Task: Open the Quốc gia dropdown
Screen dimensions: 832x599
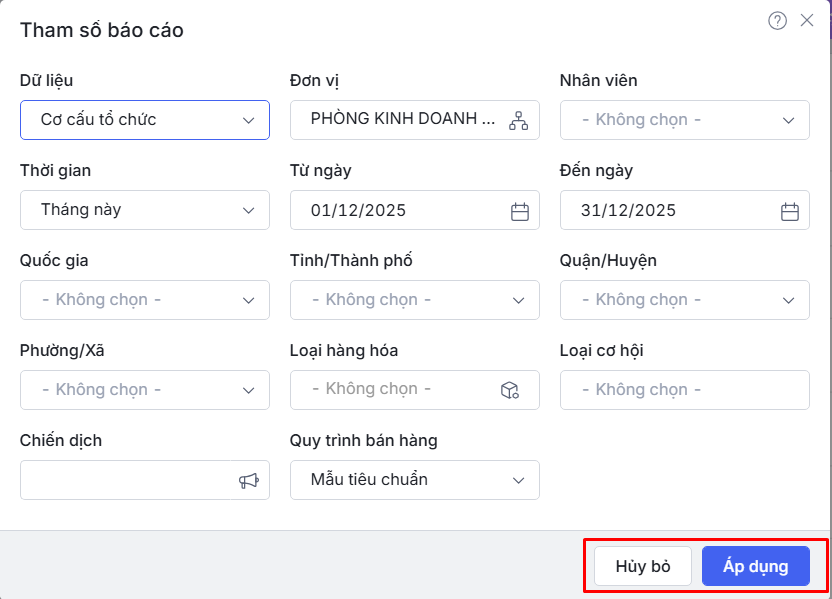Action: 145,300
